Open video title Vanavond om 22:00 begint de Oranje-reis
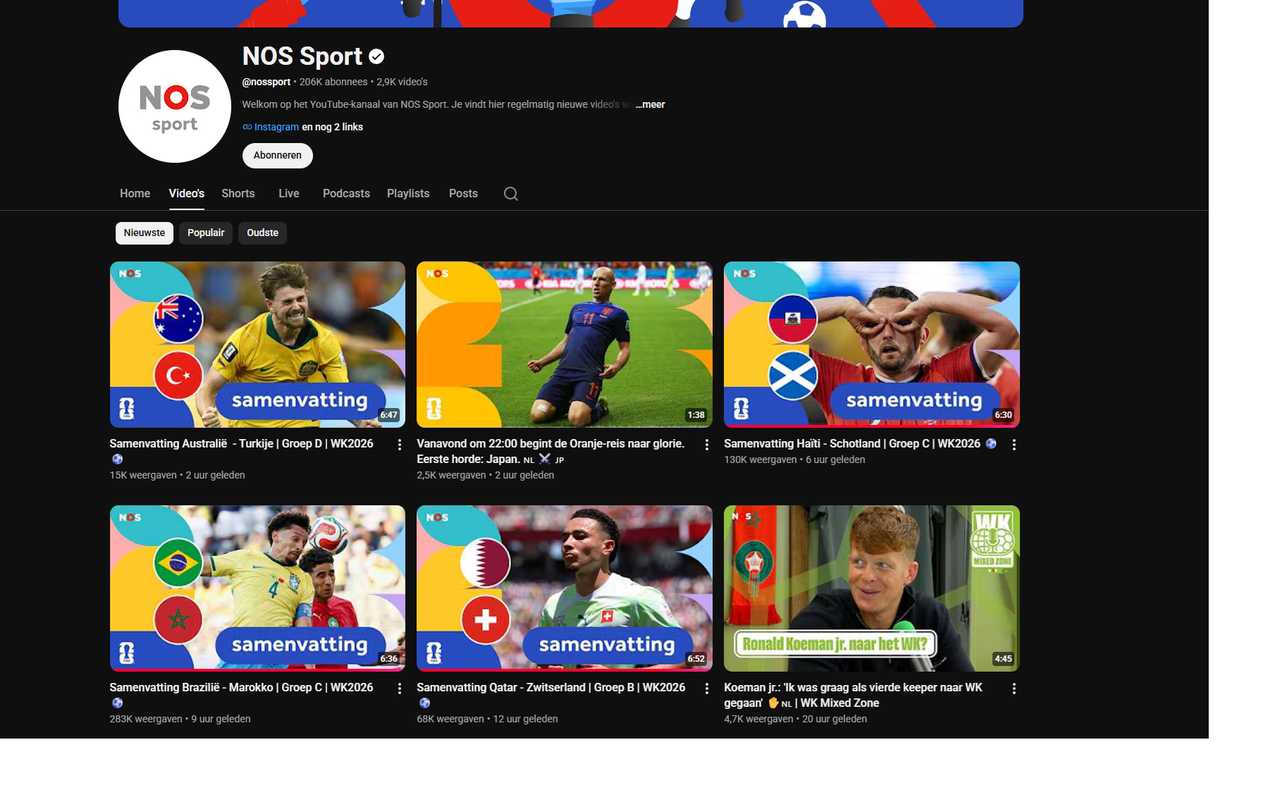 click(551, 452)
